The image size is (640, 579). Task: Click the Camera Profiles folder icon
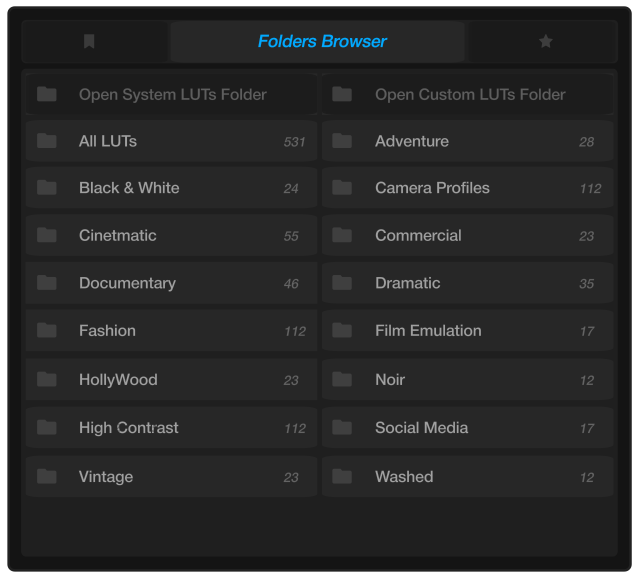[x=342, y=188]
